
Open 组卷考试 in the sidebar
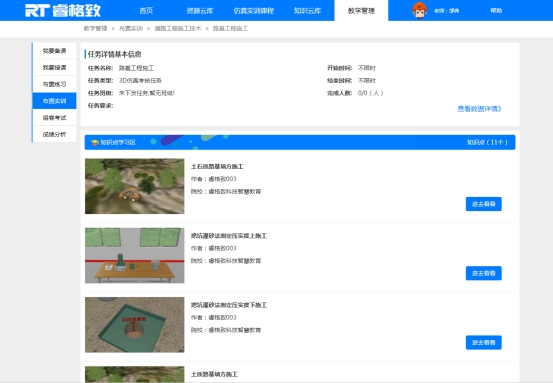coord(54,118)
